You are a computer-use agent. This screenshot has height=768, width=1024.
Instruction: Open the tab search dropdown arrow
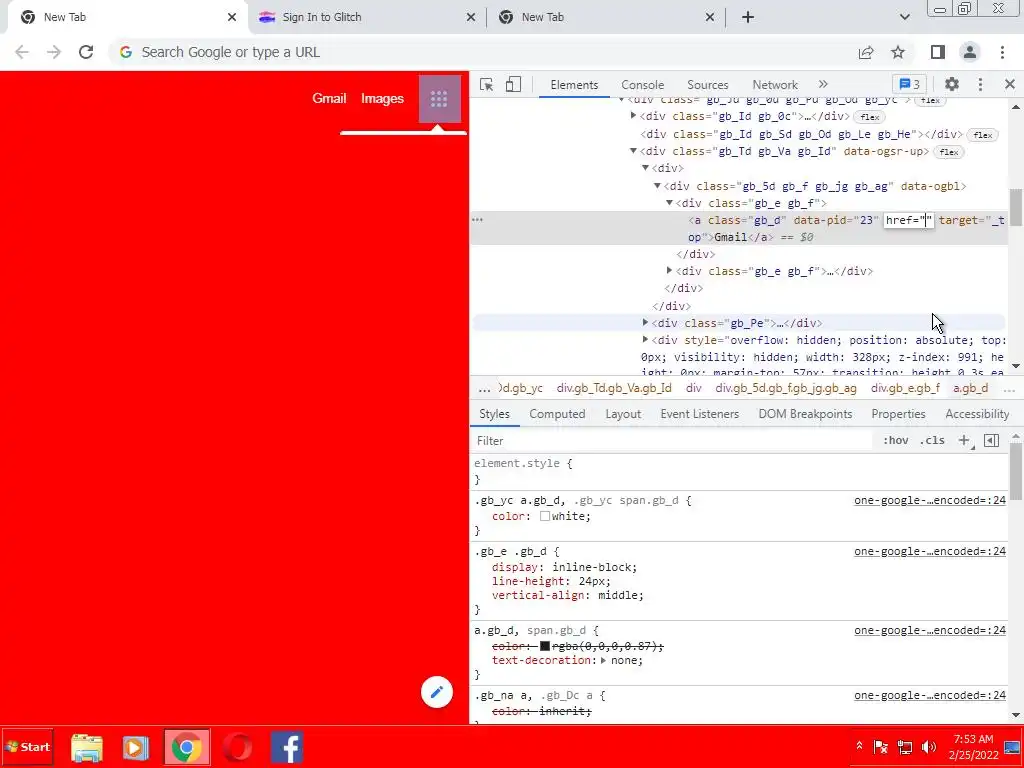point(904,17)
